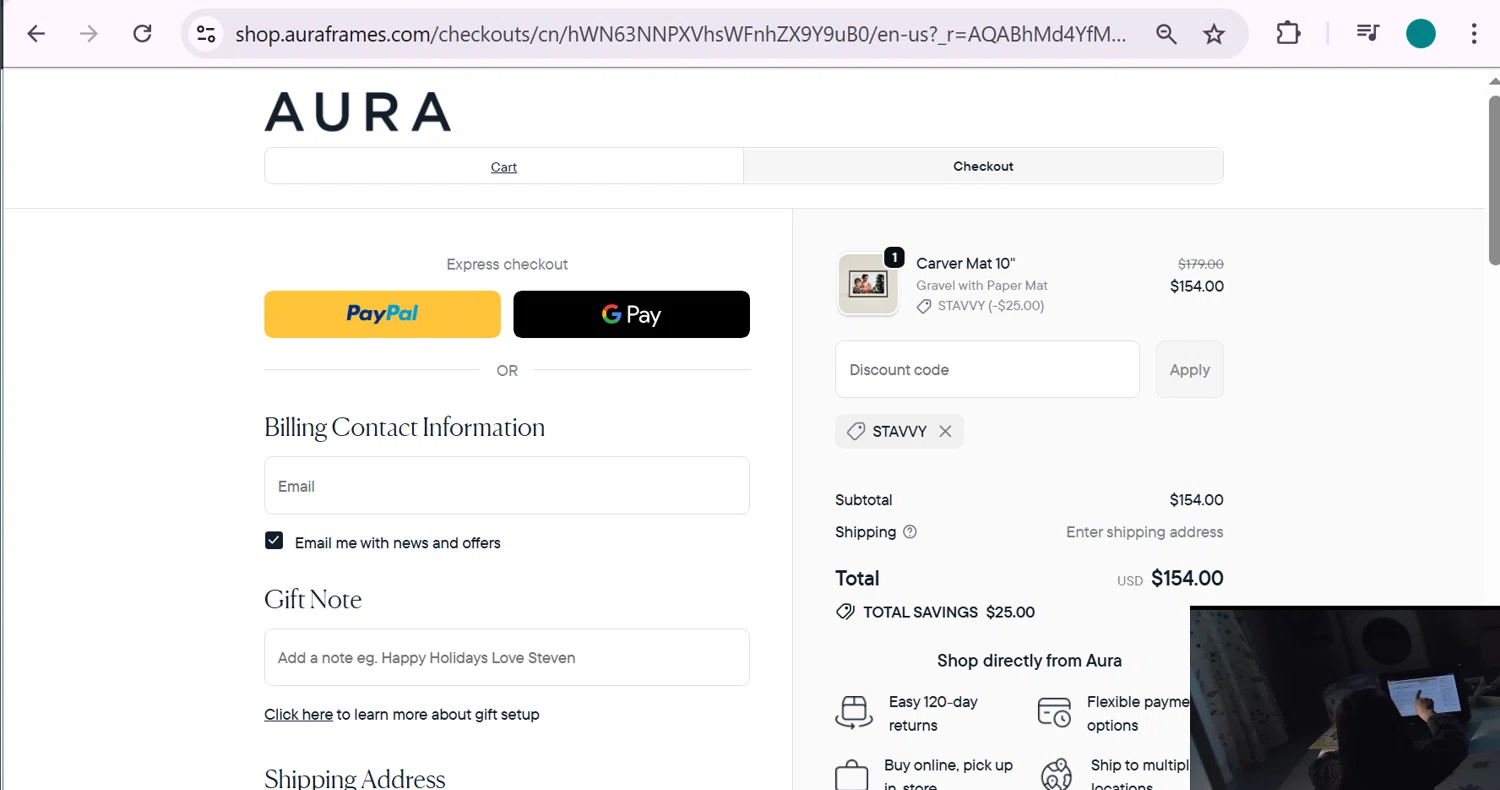The height and width of the screenshot is (790, 1500).
Task: Click the Gravel with Paper Mat variant text
Action: point(982,285)
